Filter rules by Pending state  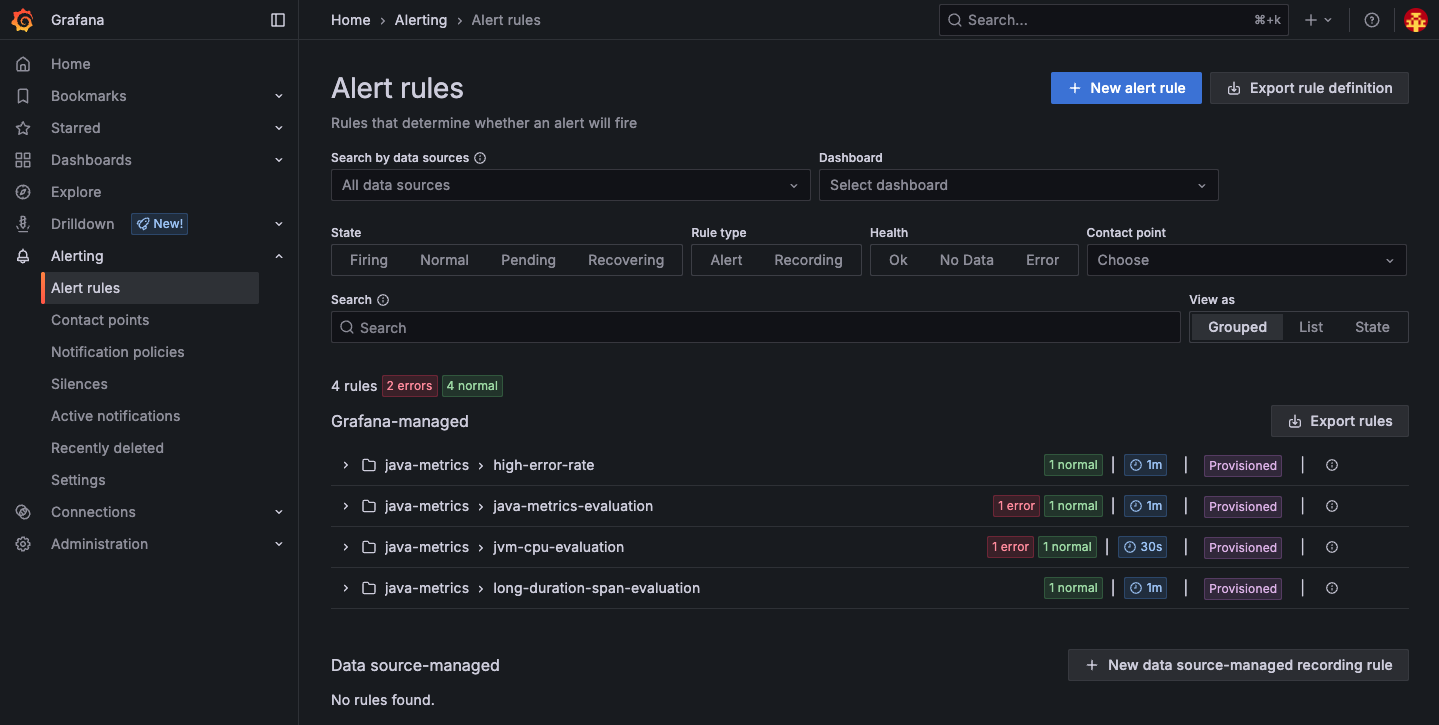point(528,260)
